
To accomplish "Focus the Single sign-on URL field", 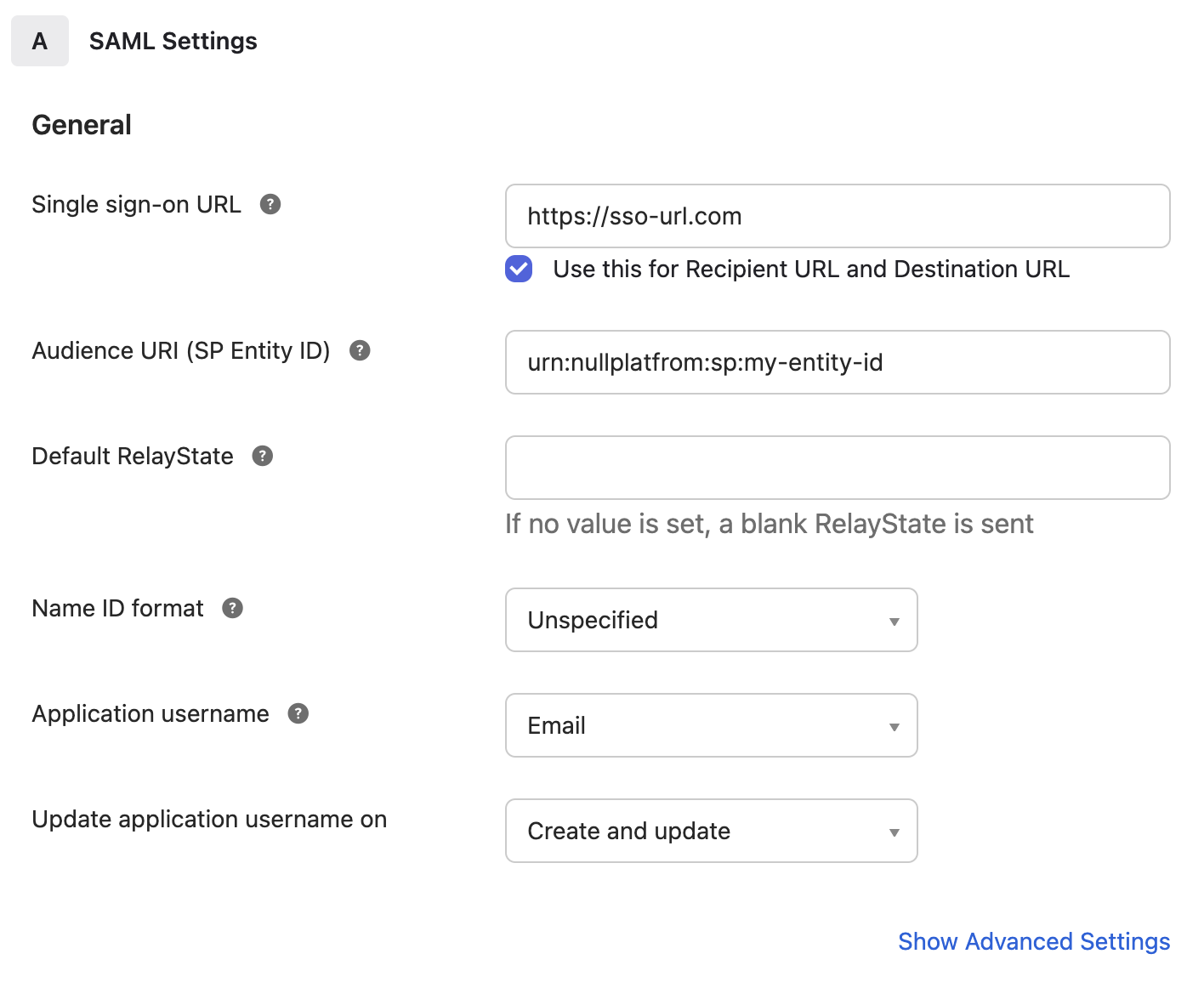I will tap(838, 216).
